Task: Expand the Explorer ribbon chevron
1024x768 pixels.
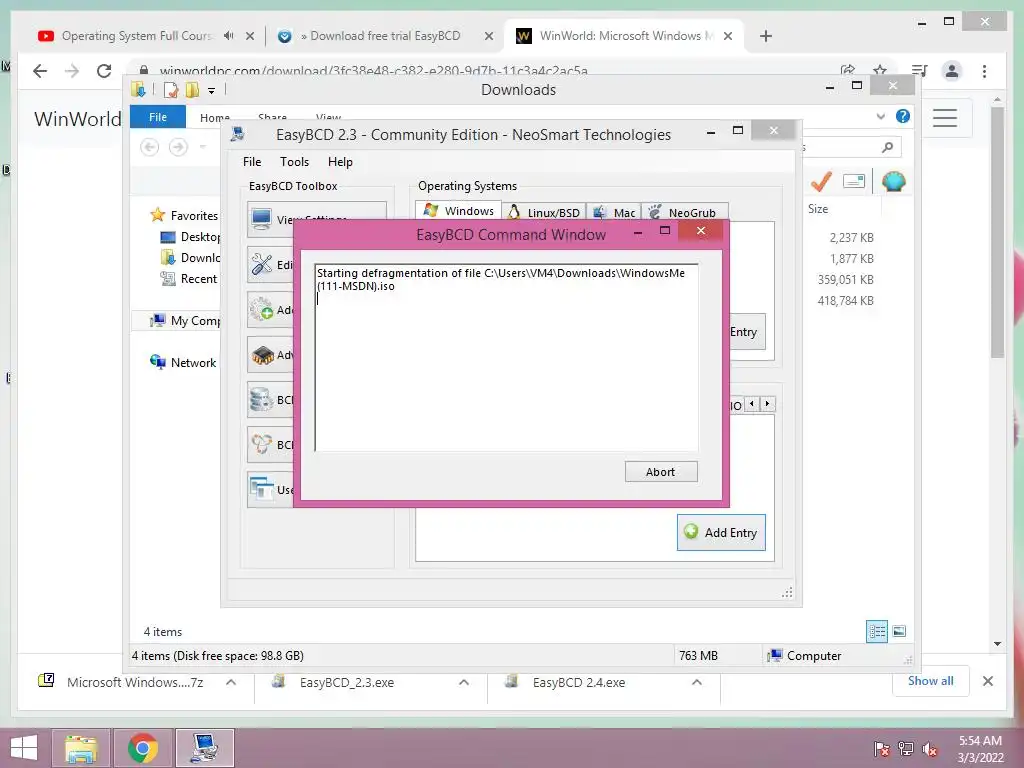Action: (x=880, y=116)
